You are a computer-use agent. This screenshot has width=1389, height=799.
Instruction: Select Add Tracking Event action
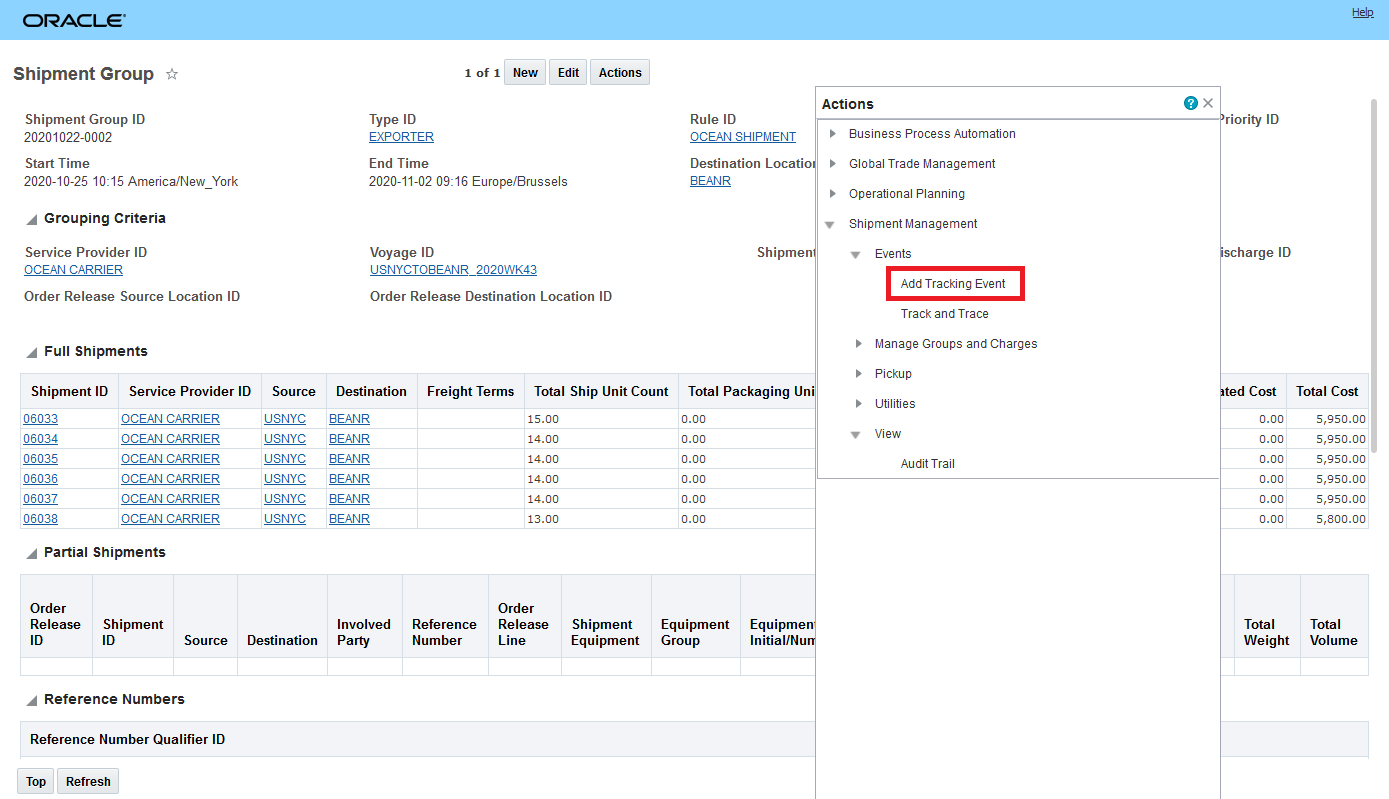(x=953, y=284)
